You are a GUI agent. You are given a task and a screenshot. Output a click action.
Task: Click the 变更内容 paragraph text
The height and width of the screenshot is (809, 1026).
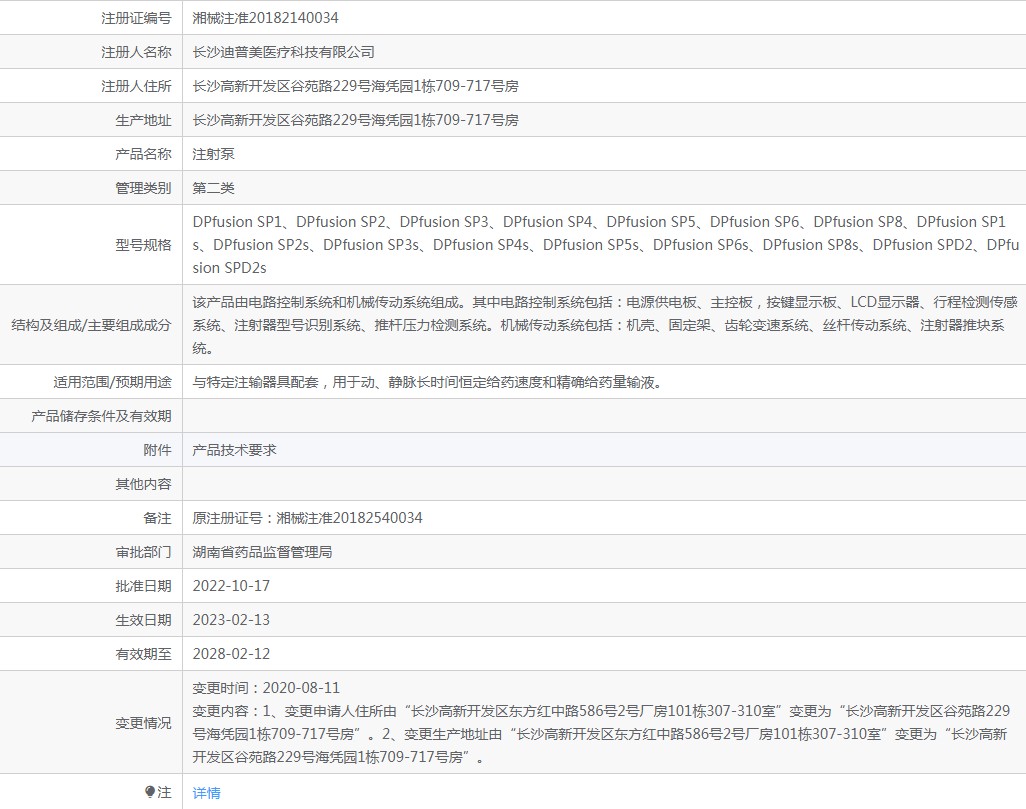coord(601,734)
